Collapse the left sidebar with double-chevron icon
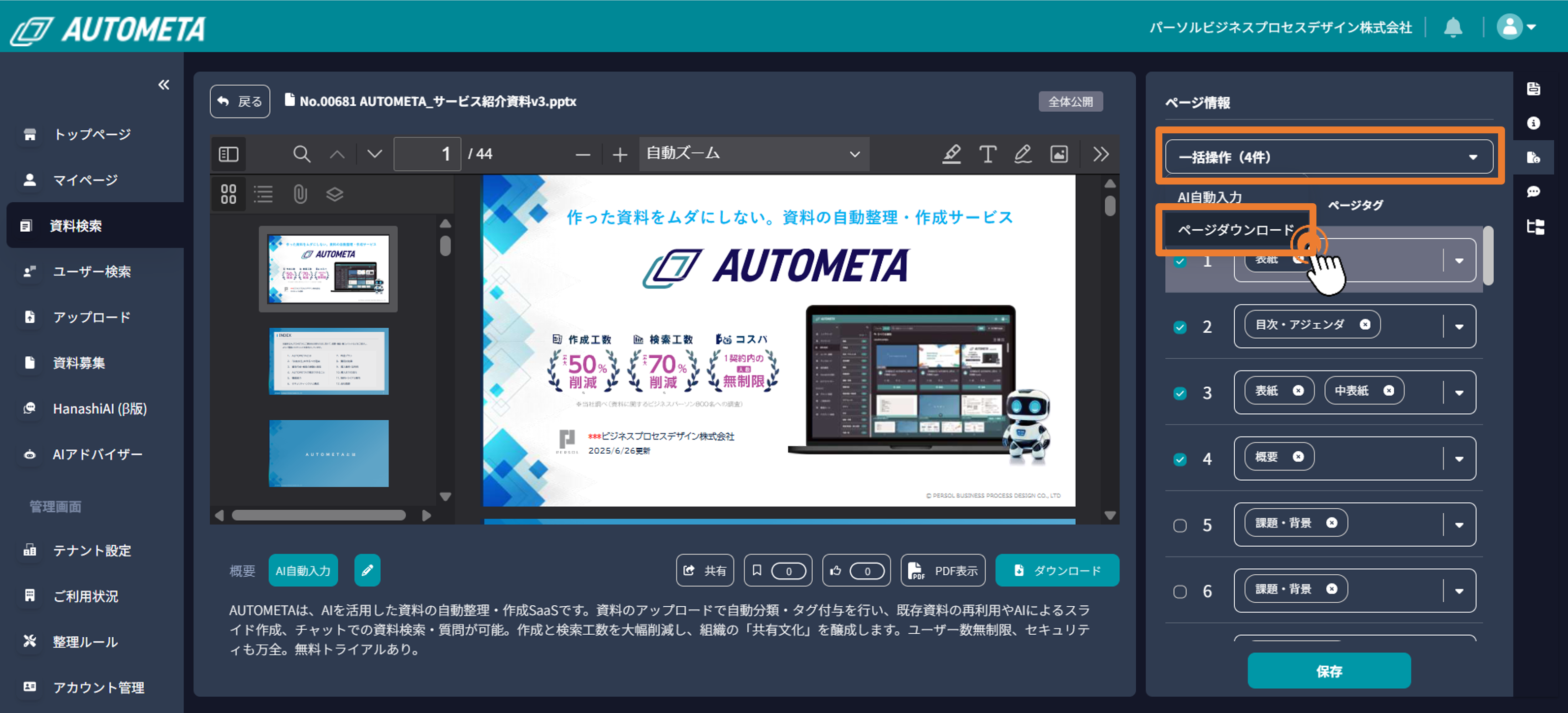1568x713 pixels. click(164, 85)
